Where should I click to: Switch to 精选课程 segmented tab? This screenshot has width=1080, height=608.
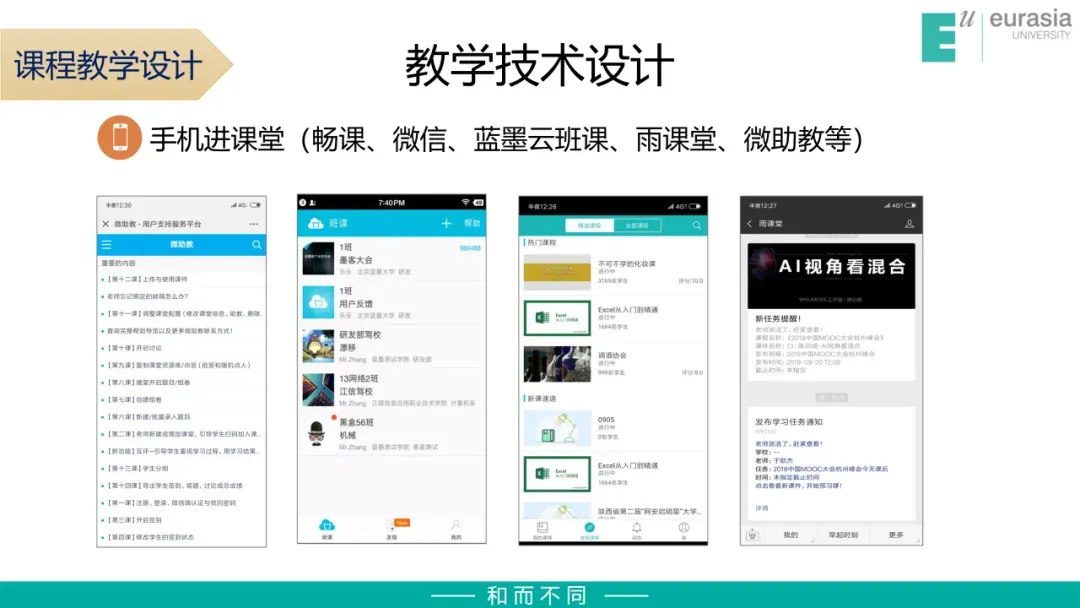[589, 225]
